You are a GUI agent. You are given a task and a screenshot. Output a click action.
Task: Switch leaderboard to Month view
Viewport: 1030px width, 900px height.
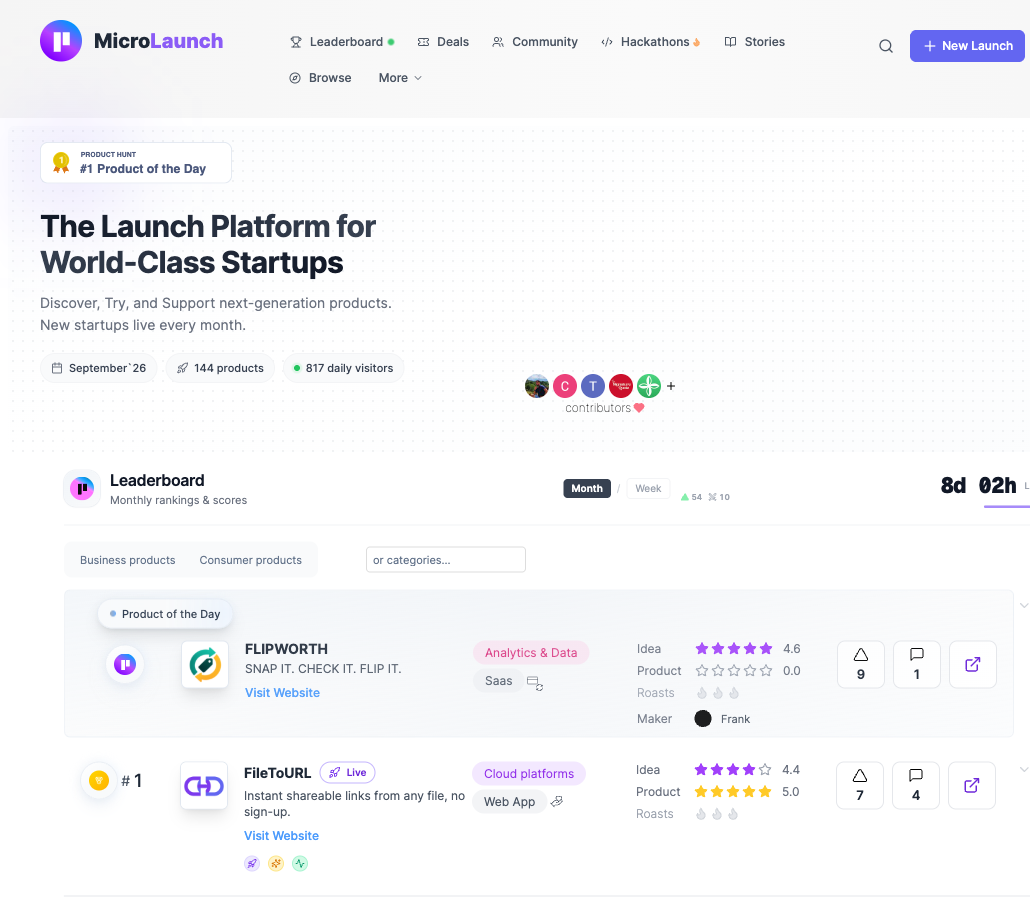click(587, 488)
